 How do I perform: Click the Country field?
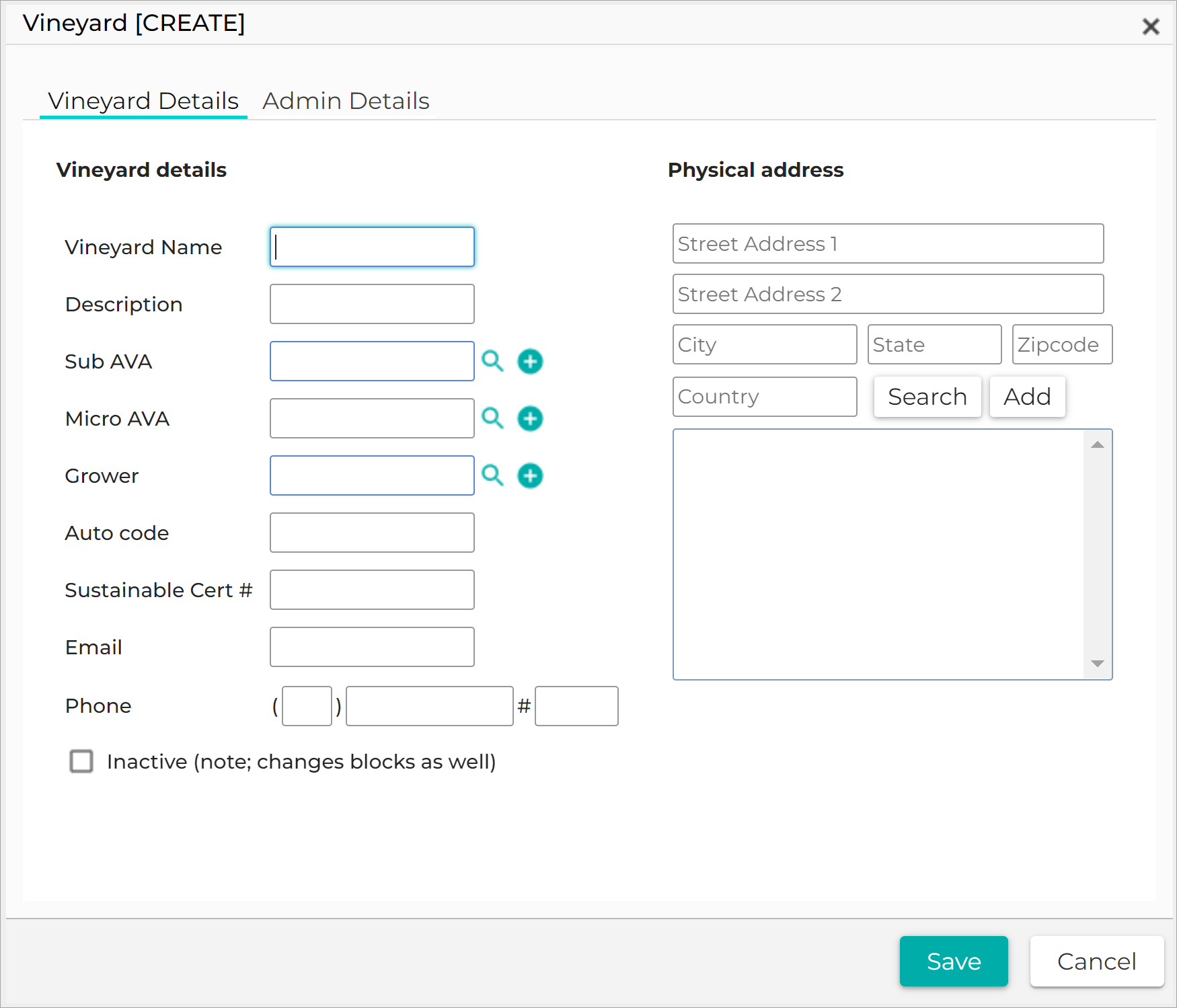click(765, 397)
